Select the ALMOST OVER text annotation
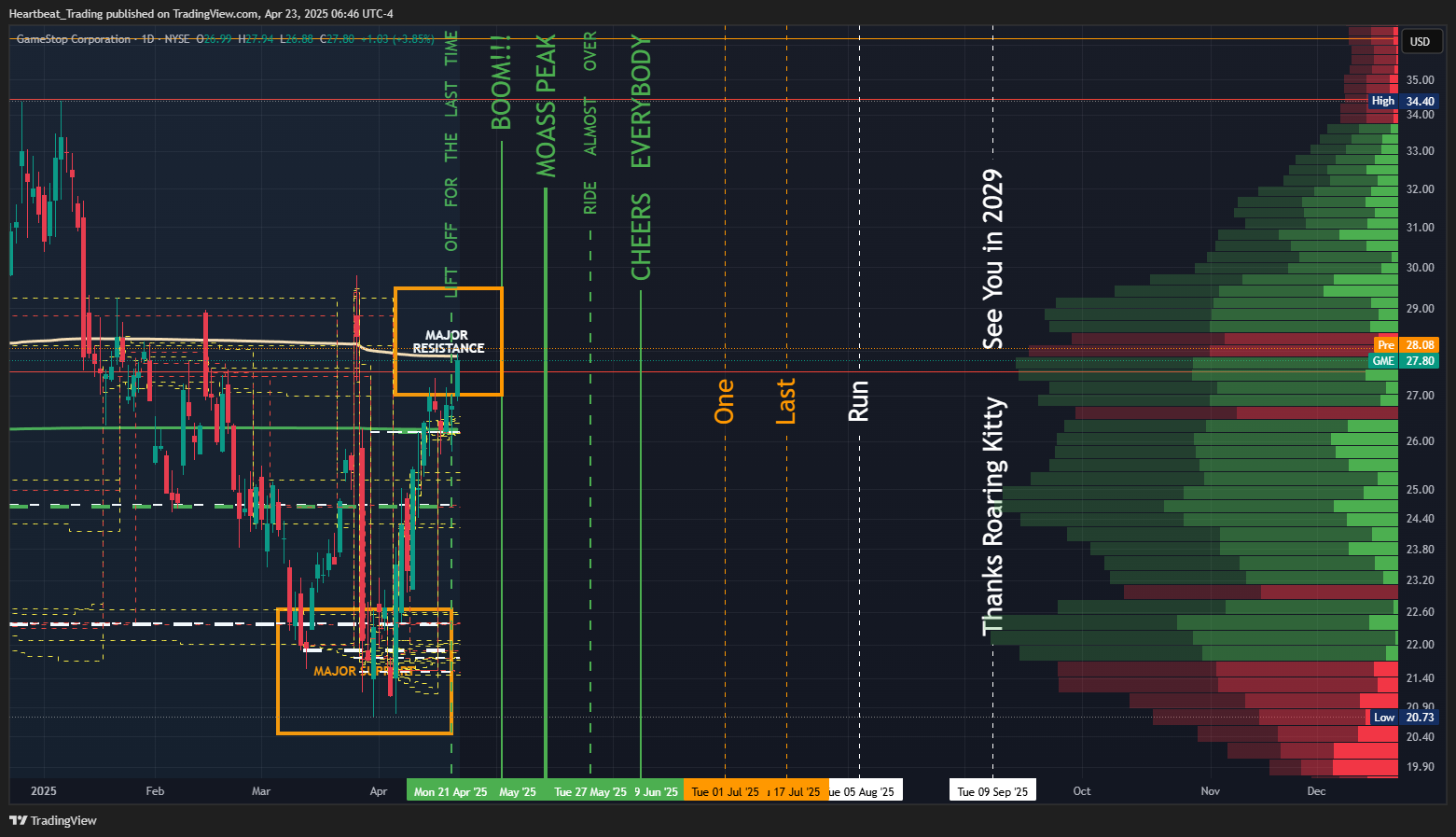Image resolution: width=1456 pixels, height=837 pixels. 589,93
